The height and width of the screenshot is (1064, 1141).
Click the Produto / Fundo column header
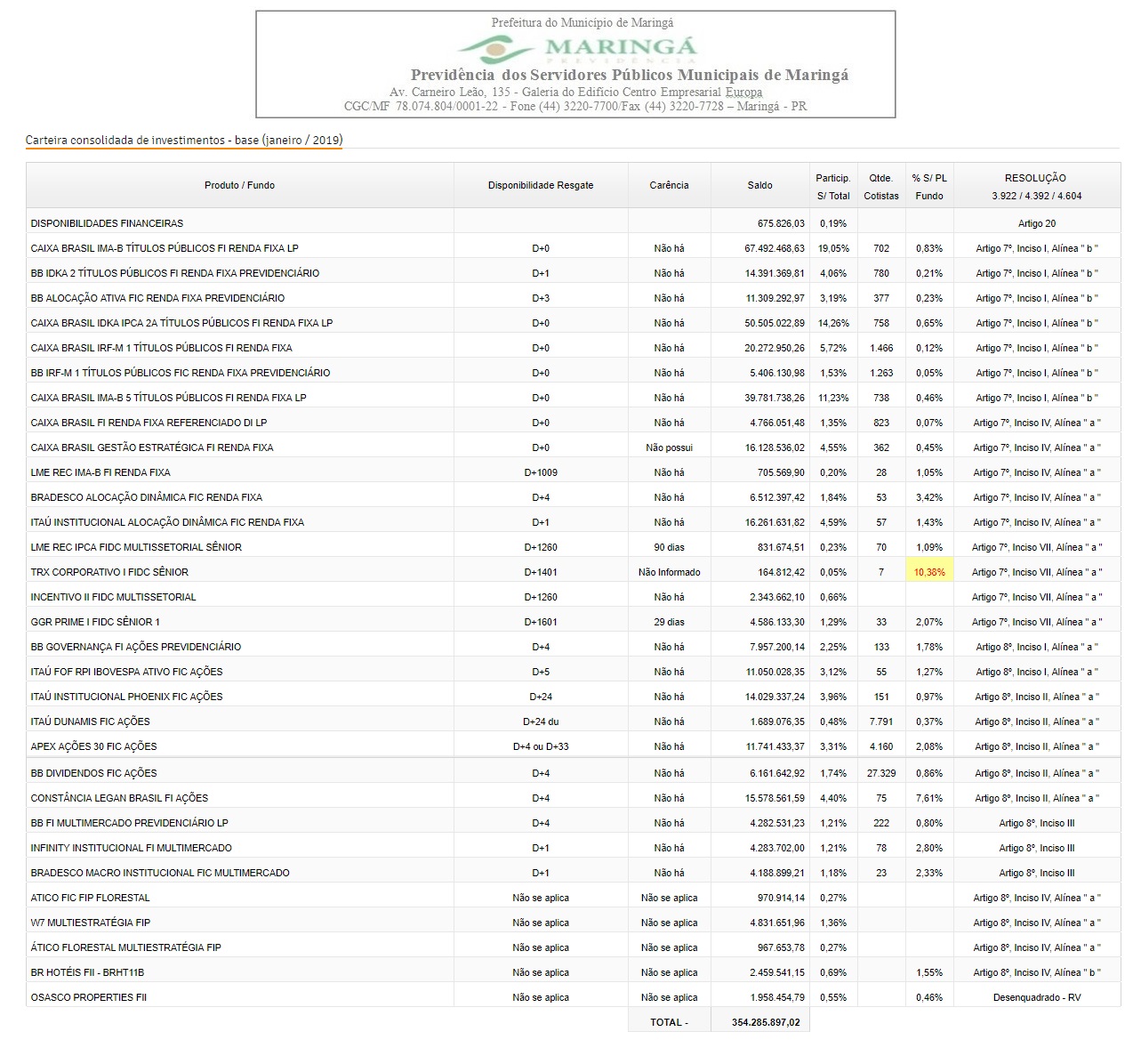(239, 185)
